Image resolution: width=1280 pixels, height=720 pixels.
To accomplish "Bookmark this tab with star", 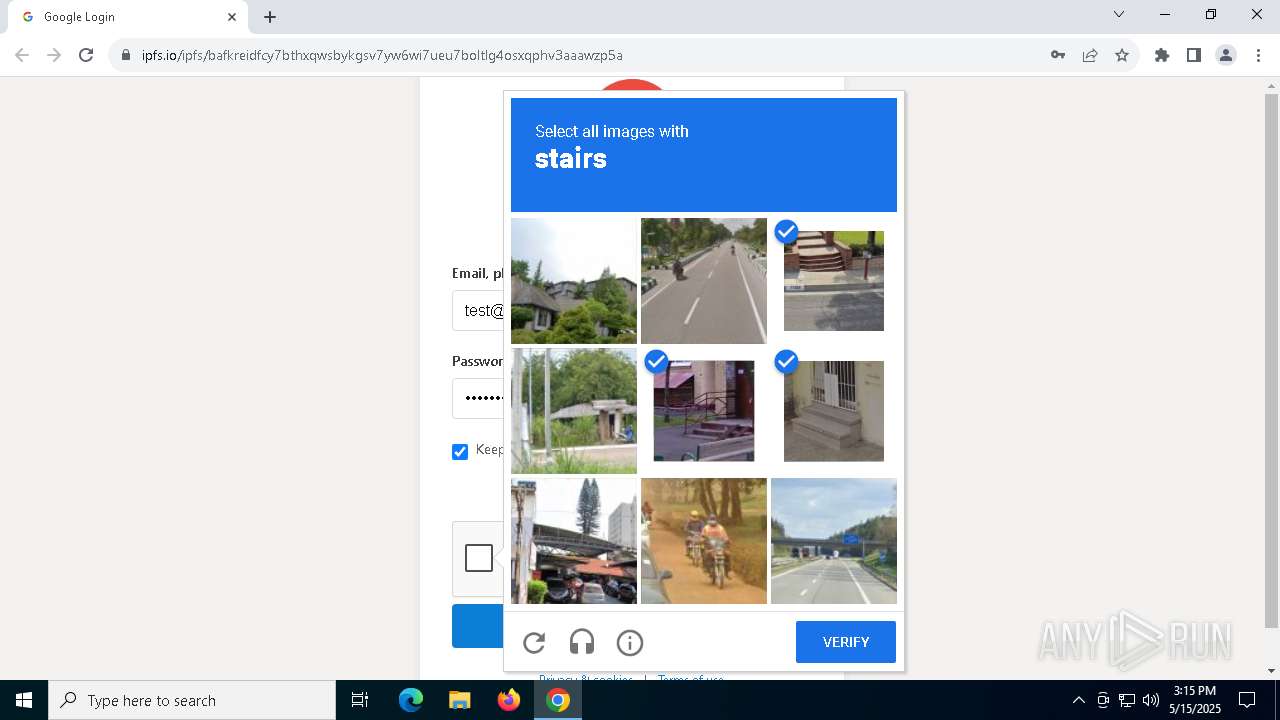I will pyautogui.click(x=1122, y=55).
